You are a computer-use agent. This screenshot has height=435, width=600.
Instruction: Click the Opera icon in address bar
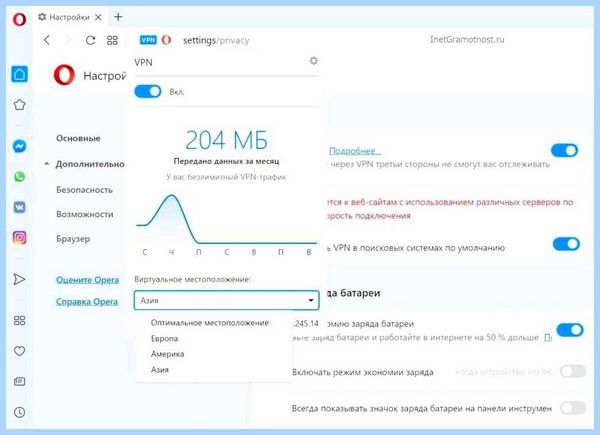166,40
